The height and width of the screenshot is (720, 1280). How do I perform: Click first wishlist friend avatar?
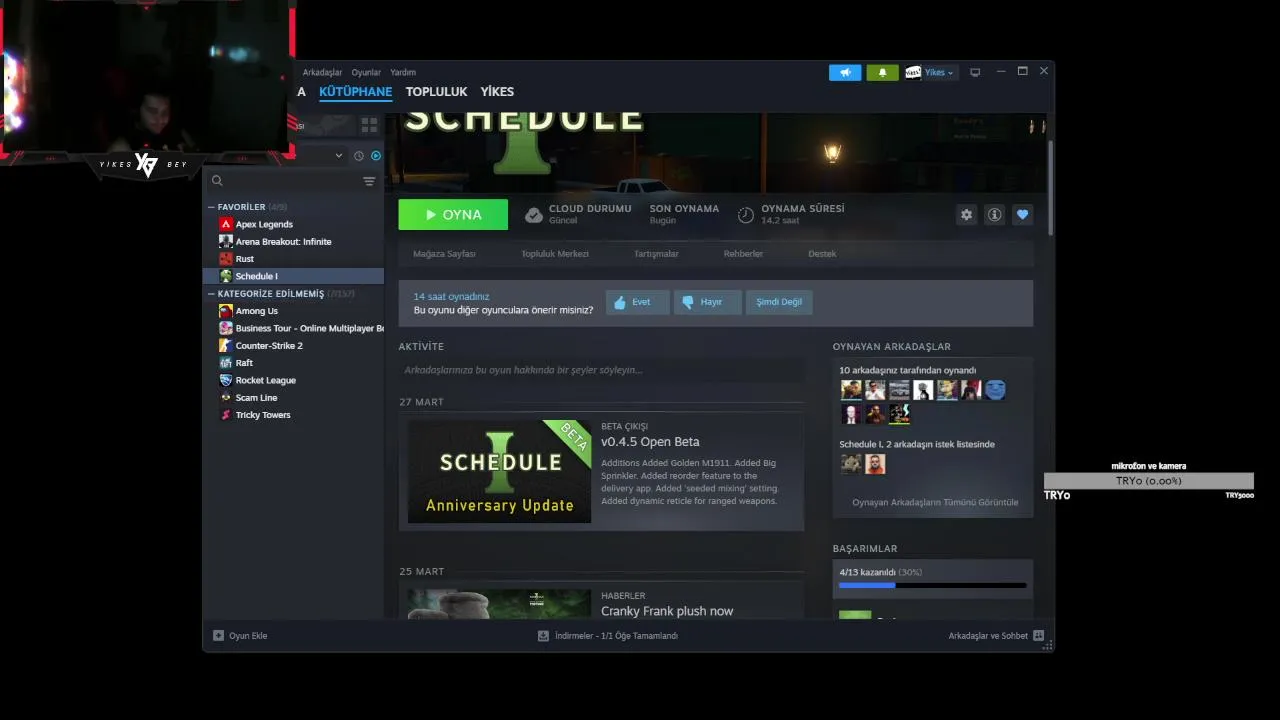coord(851,464)
